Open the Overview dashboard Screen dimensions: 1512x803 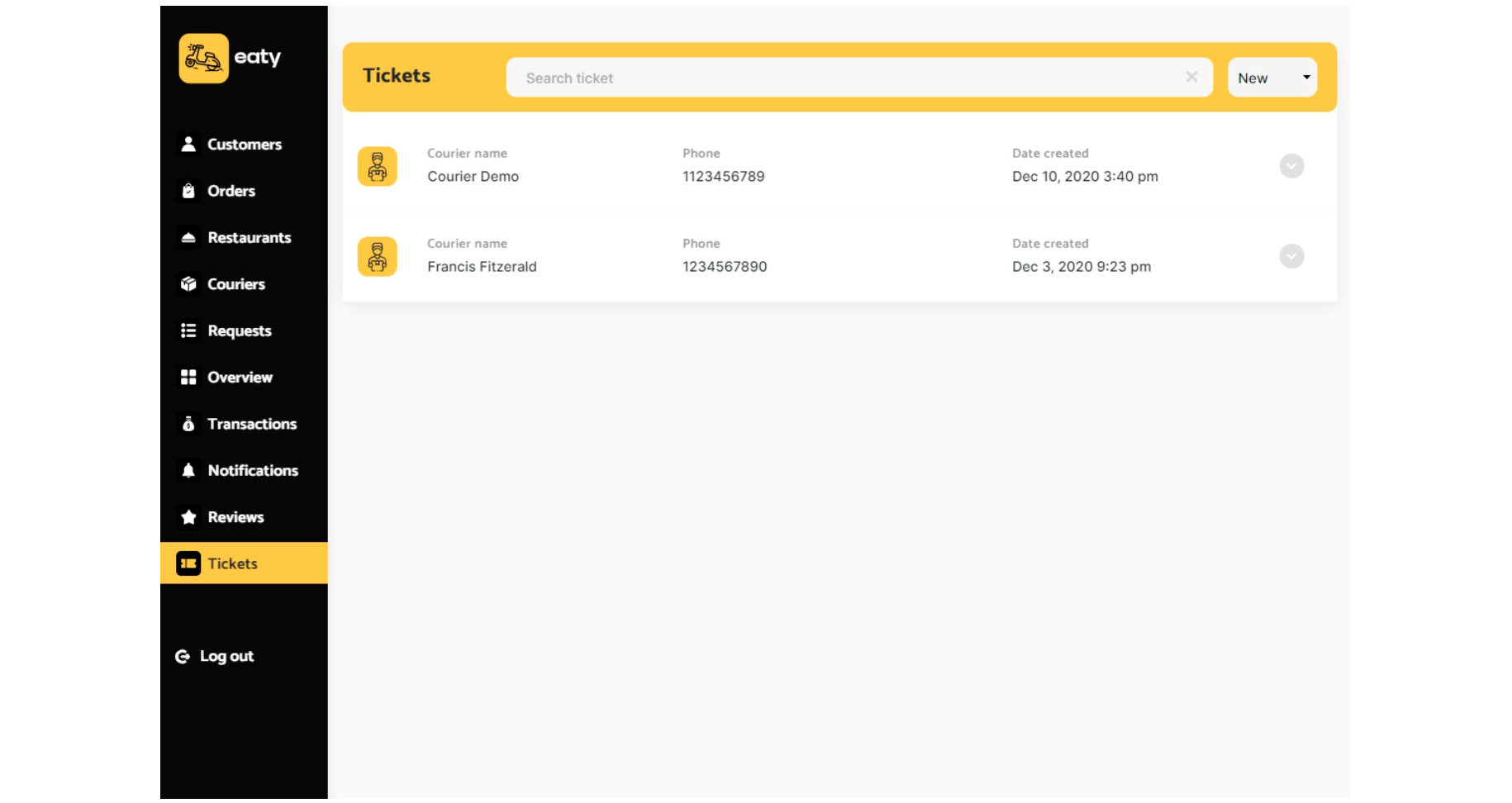tap(244, 378)
